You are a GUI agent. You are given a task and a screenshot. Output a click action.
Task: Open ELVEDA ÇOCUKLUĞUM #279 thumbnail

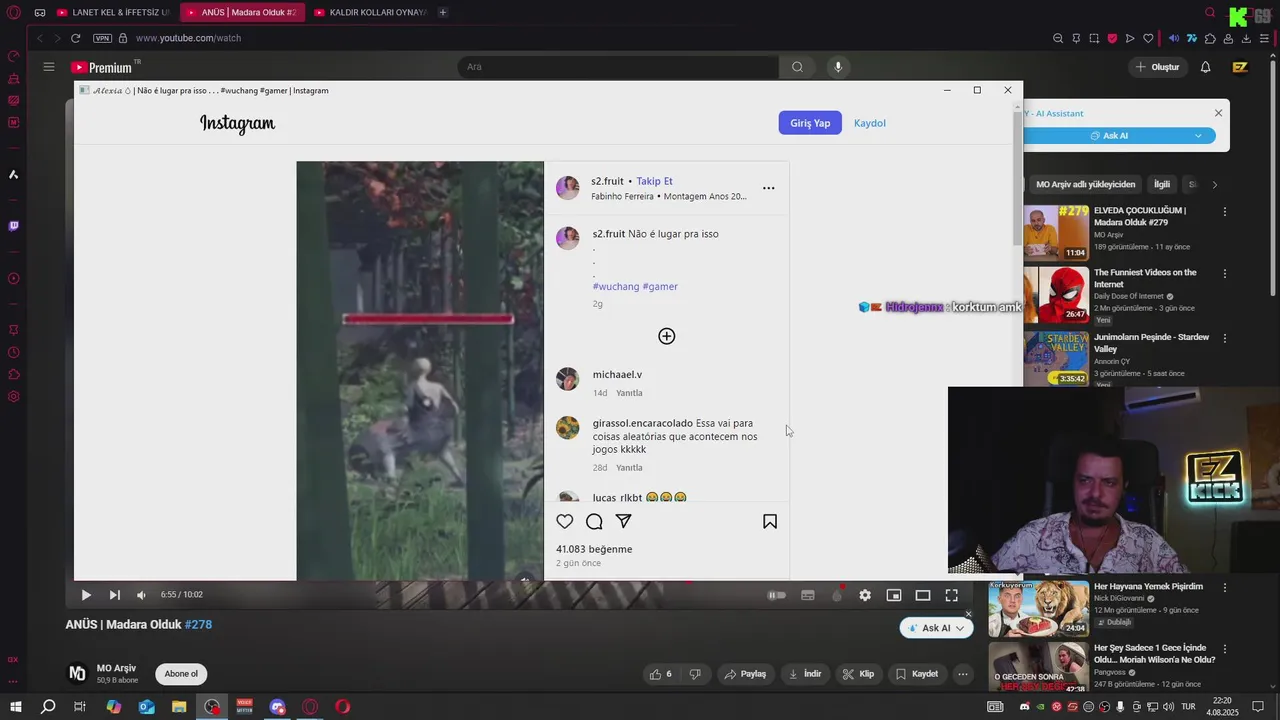coord(1056,233)
